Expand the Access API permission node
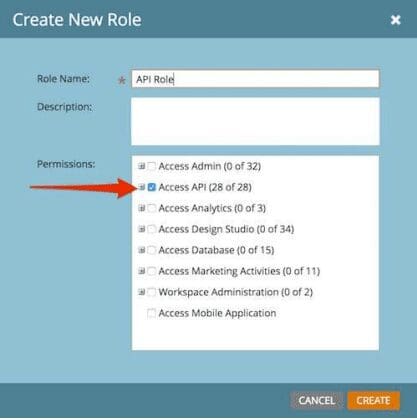The width and height of the screenshot is (417, 420). (x=142, y=187)
